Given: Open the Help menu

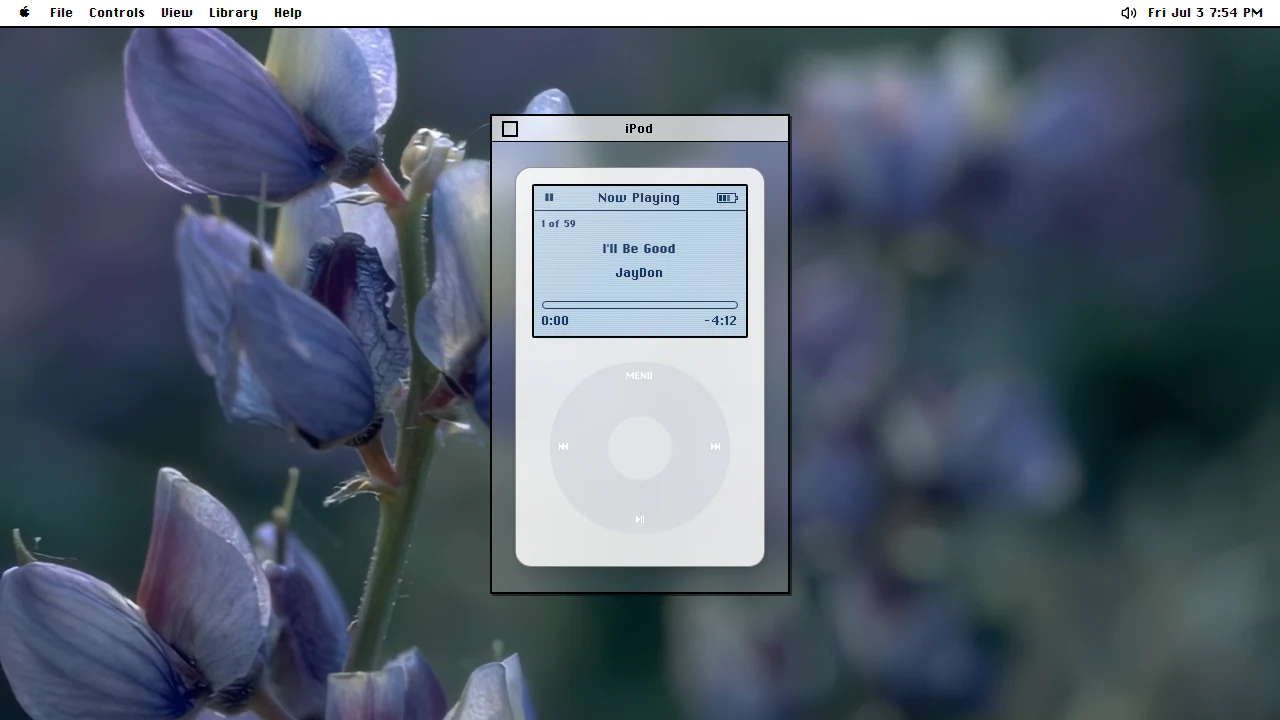Looking at the screenshot, I should (288, 13).
